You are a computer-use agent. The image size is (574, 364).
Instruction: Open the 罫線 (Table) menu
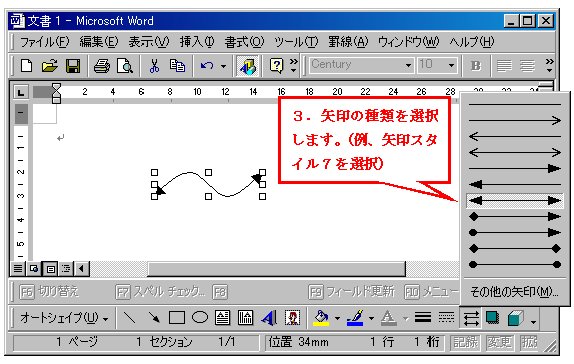[x=348, y=42]
